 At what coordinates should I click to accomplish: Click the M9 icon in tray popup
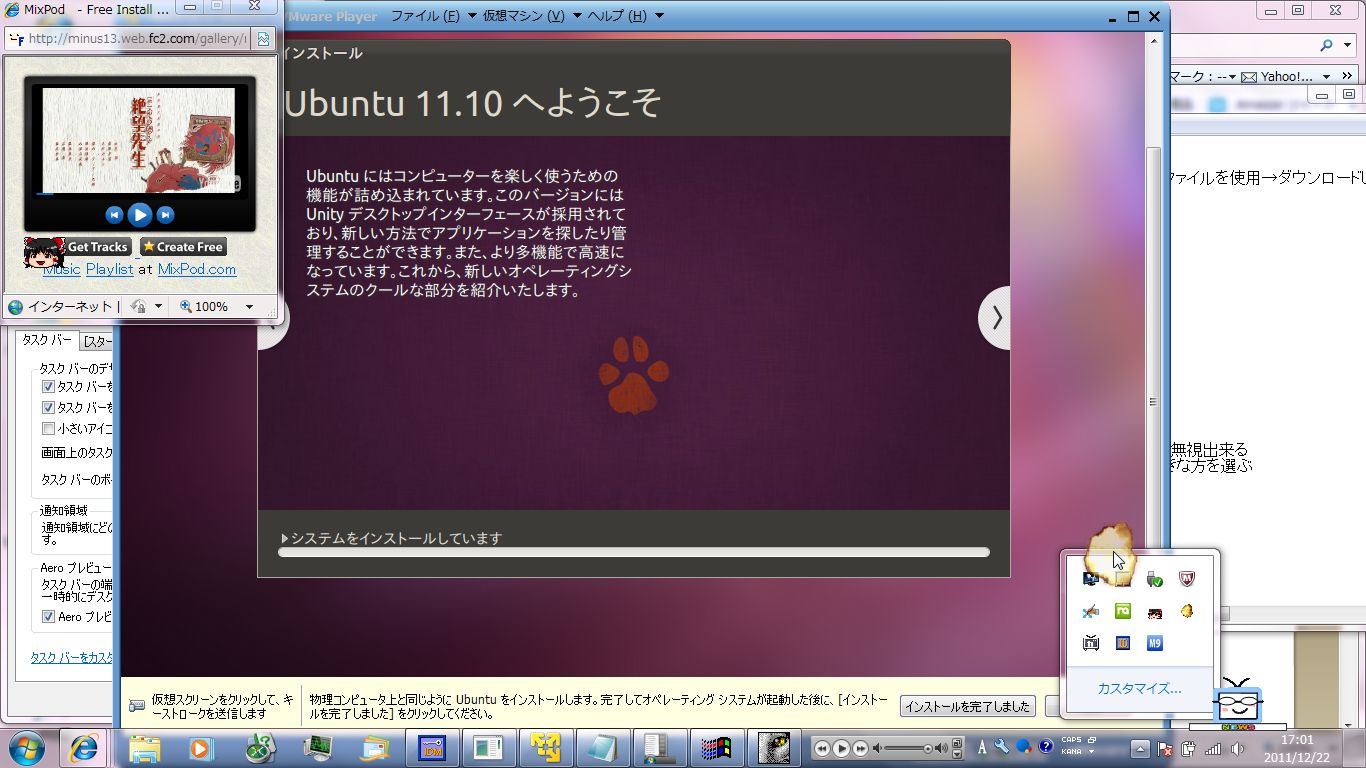1155,643
